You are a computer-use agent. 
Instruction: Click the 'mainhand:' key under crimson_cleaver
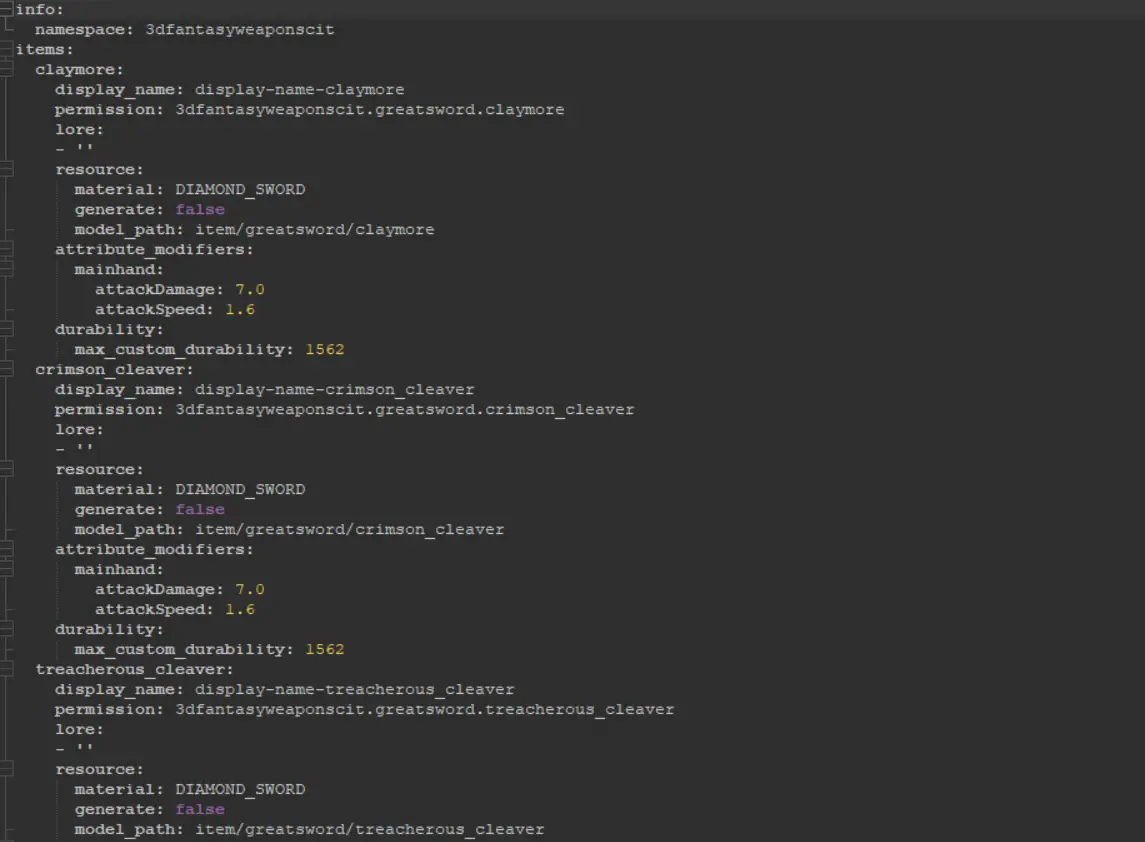(119, 570)
